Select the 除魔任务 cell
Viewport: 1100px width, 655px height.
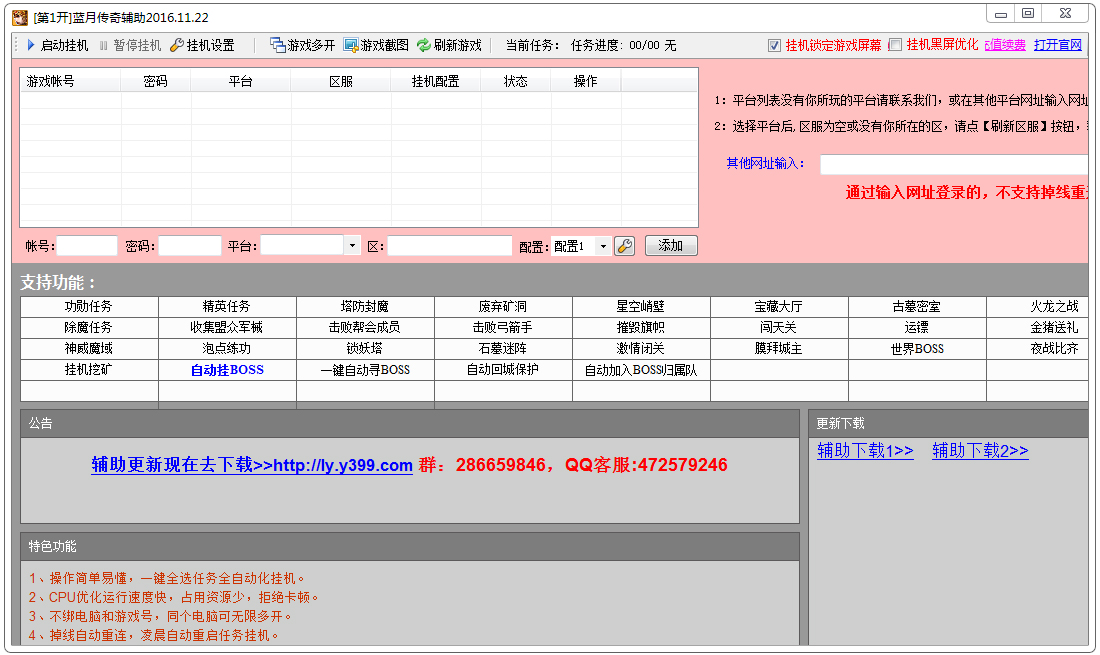(x=89, y=328)
